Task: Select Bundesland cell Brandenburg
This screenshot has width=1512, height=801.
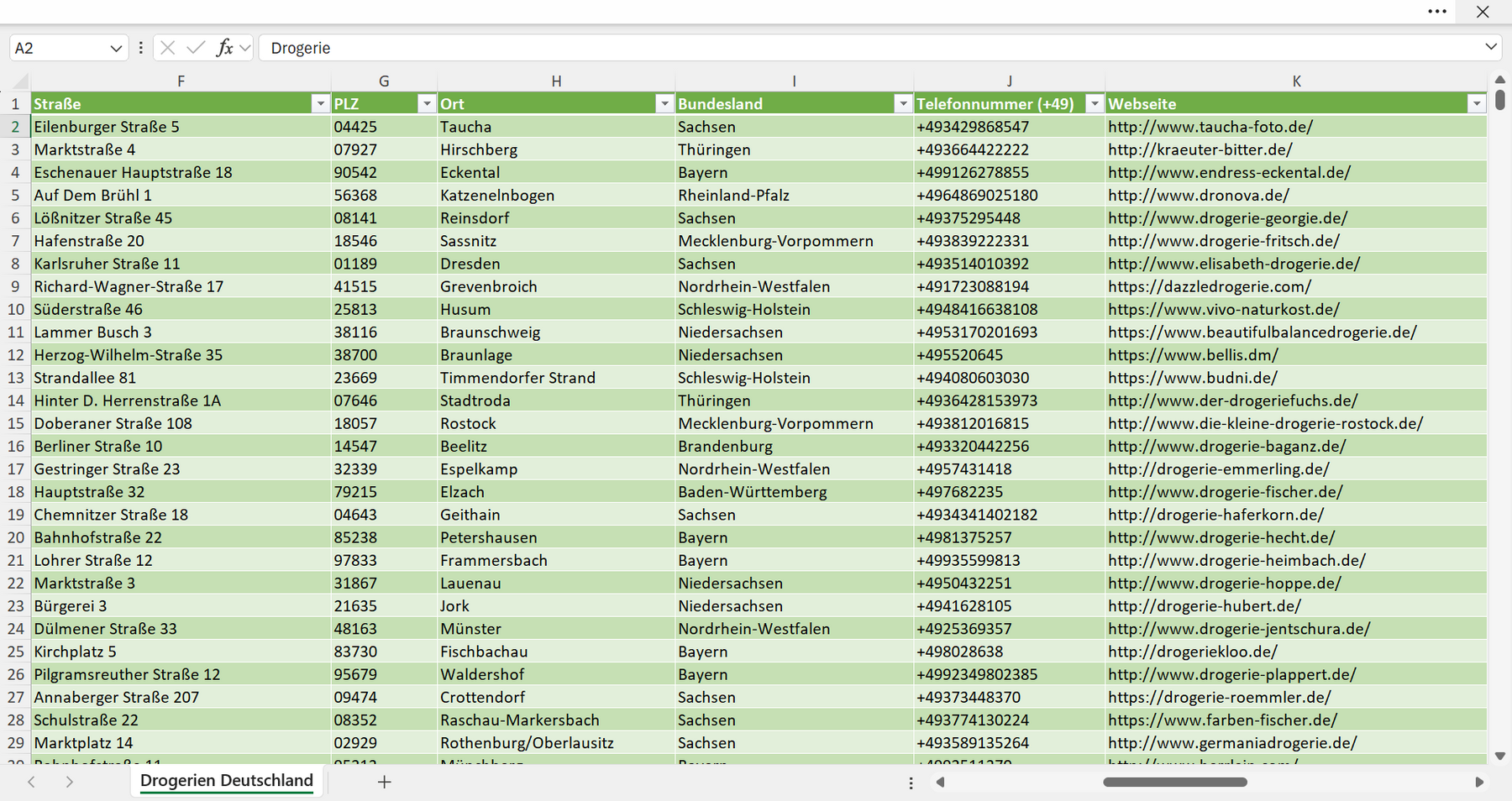Action: 794,446
